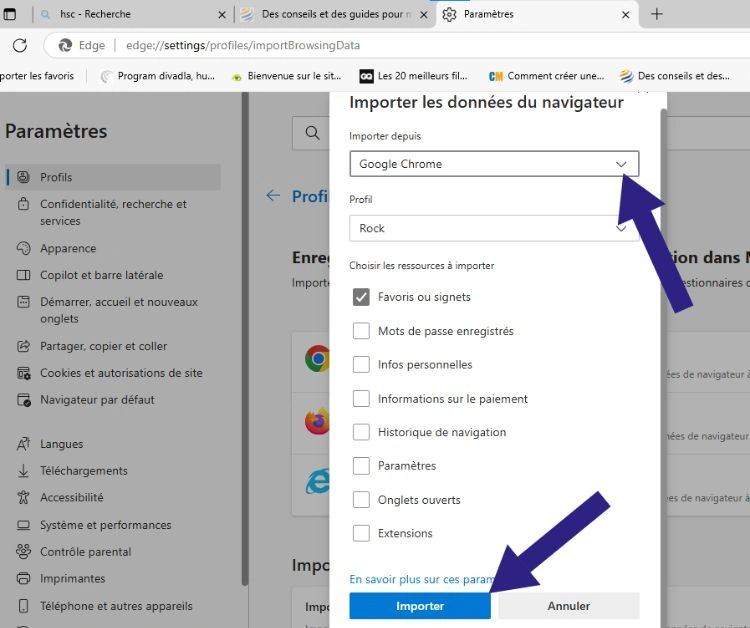Image resolution: width=750 pixels, height=628 pixels.
Task: Check Infos personnelles option
Action: pyautogui.click(x=361, y=364)
